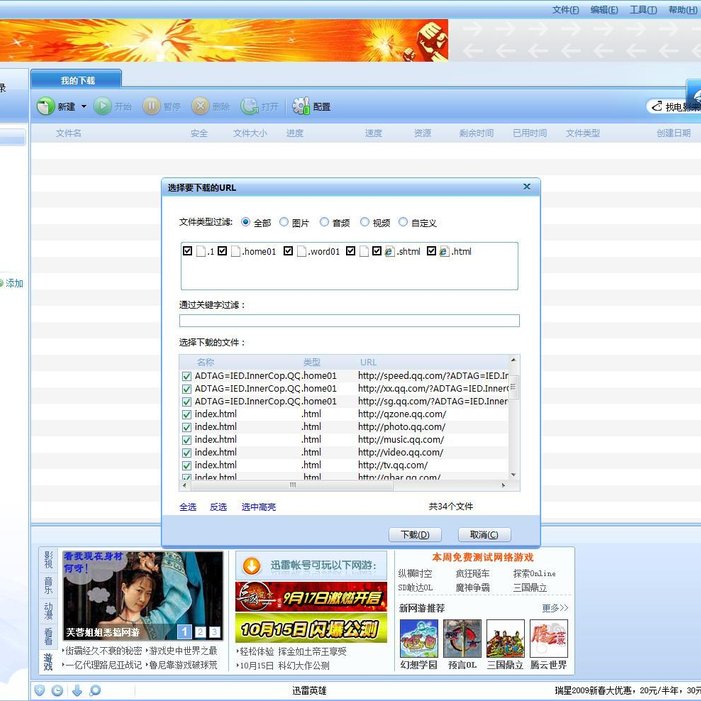Uncheck the speed.qq.com file row checkbox
Viewport: 701px width, 701px height.
tap(187, 376)
